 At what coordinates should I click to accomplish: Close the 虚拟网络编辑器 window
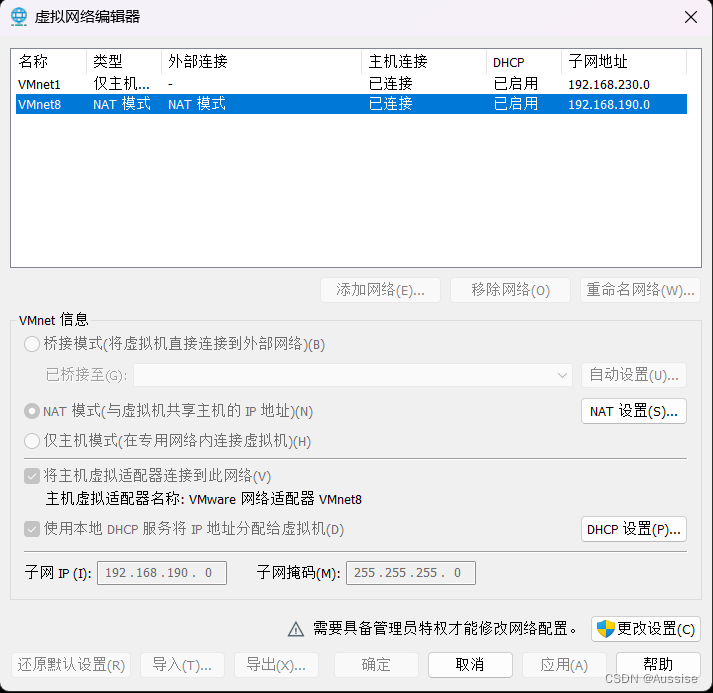click(x=691, y=17)
